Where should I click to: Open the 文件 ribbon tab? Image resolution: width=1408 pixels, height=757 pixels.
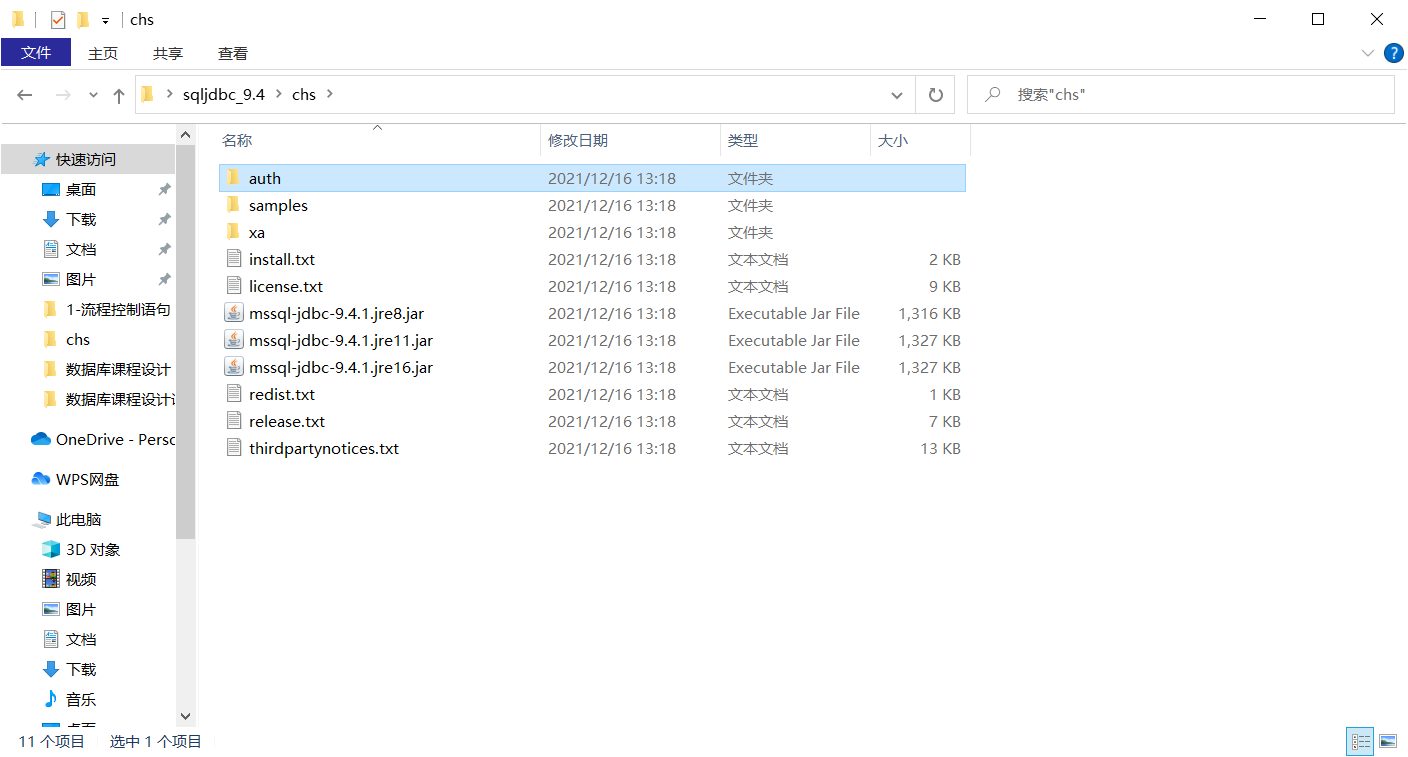click(x=36, y=53)
